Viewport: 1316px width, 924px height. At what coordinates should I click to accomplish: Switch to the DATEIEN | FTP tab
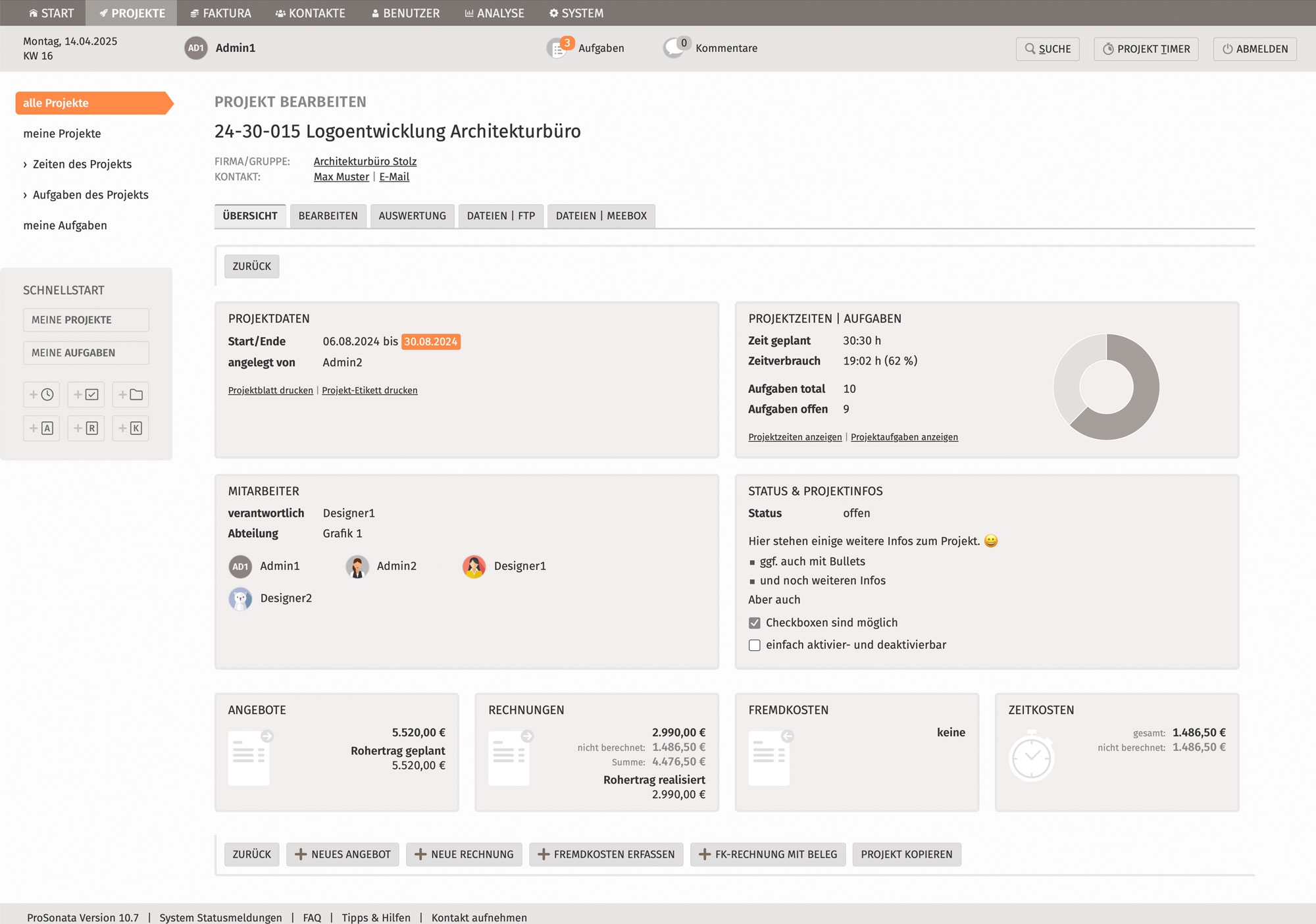[x=501, y=216]
